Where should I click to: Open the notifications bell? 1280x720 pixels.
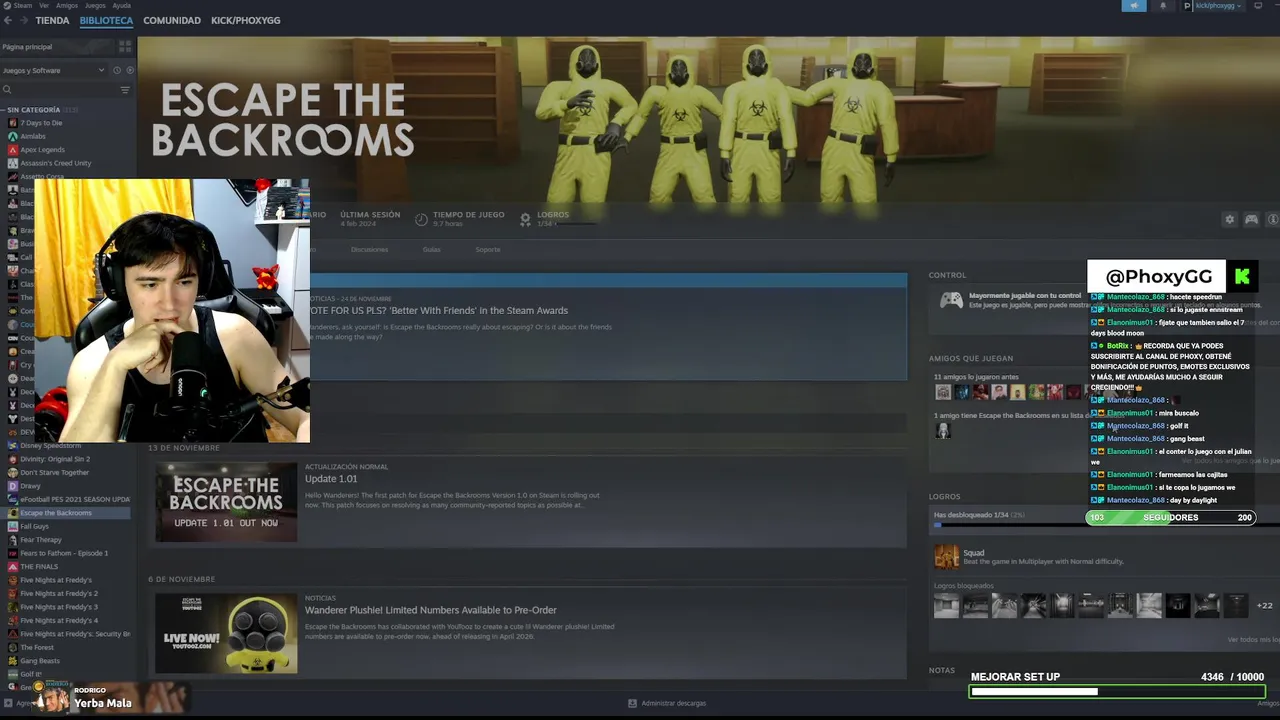[1162, 6]
